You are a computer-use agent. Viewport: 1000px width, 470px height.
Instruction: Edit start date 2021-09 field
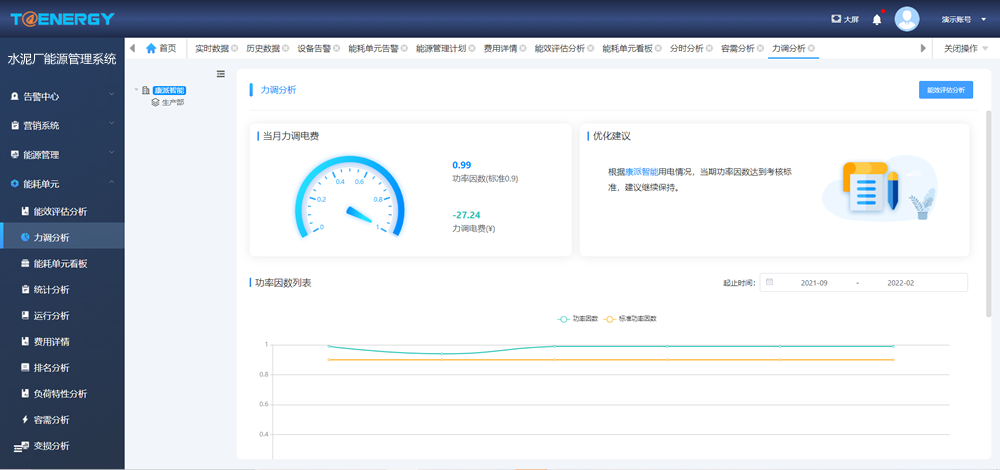pos(814,283)
